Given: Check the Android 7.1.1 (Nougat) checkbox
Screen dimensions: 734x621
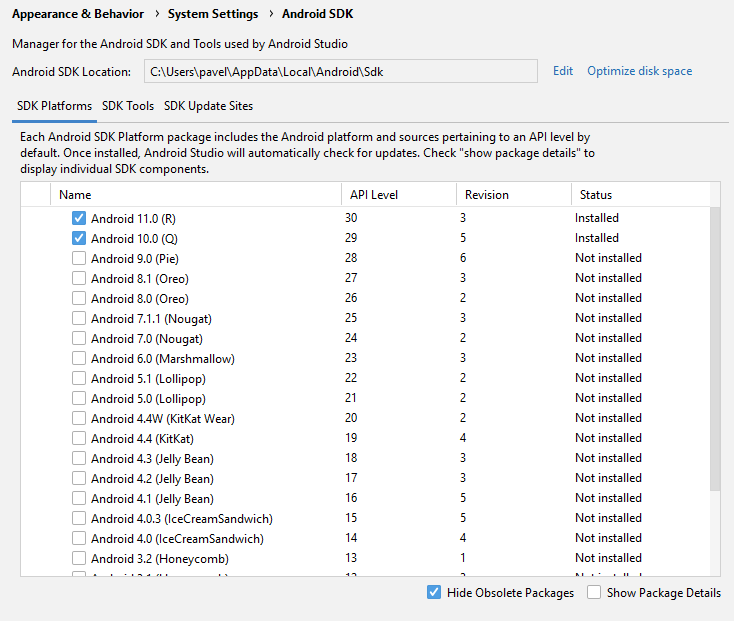Looking at the screenshot, I should [79, 318].
